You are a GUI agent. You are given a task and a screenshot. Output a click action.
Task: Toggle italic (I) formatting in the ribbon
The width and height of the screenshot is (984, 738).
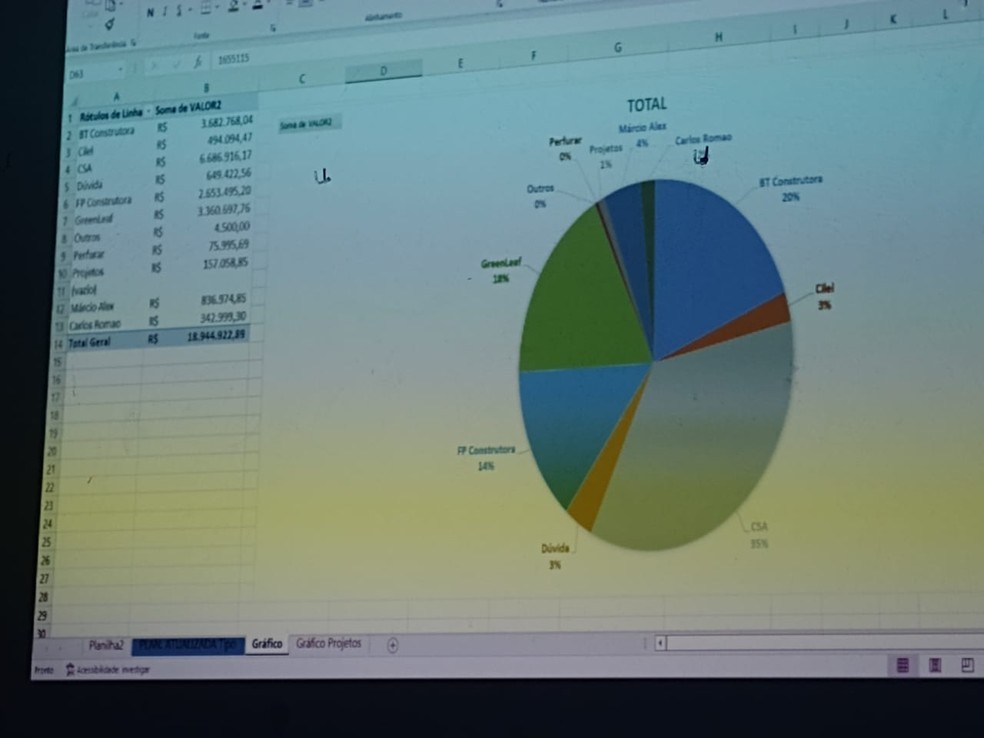pyautogui.click(x=164, y=12)
